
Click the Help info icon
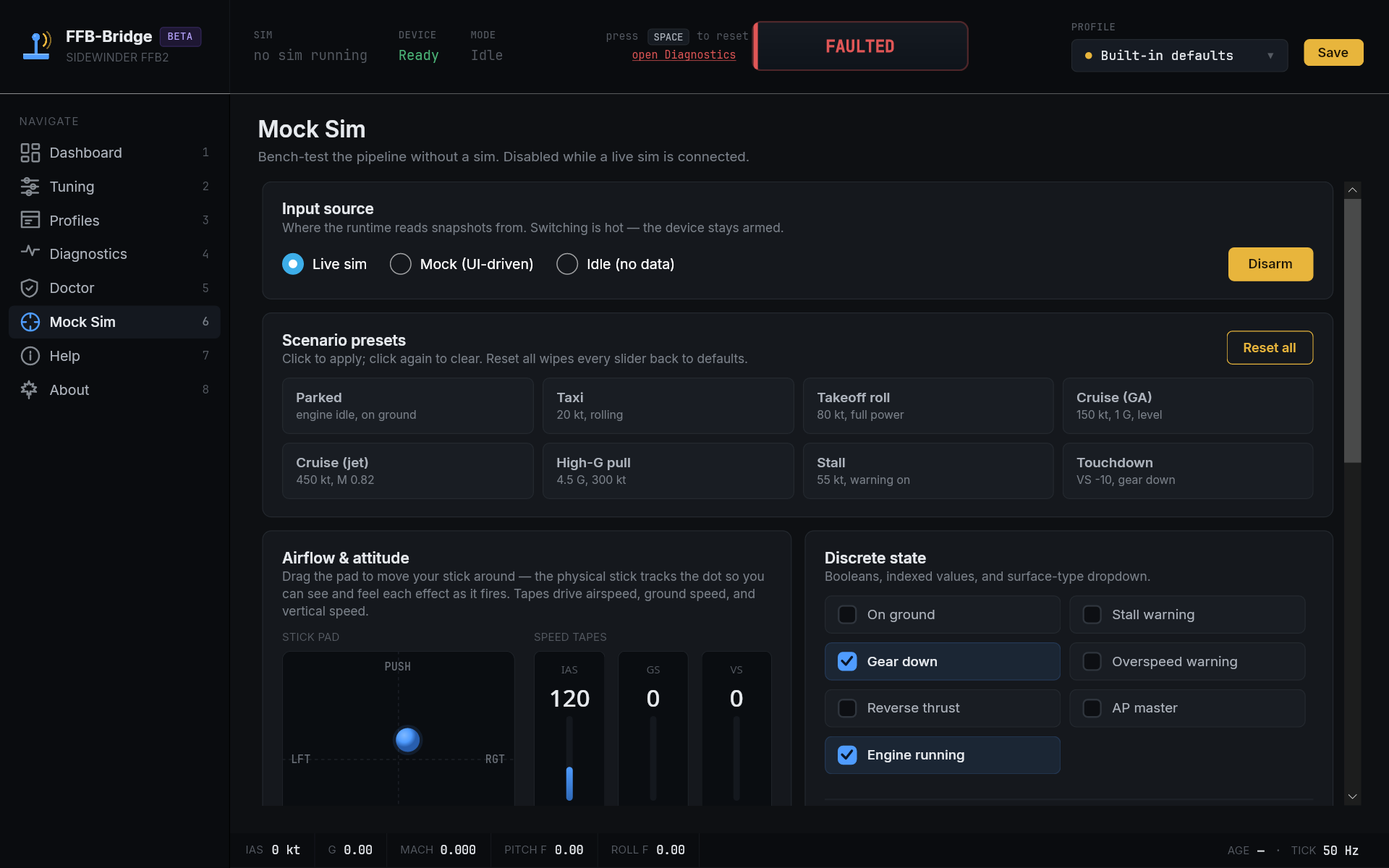pyautogui.click(x=30, y=356)
